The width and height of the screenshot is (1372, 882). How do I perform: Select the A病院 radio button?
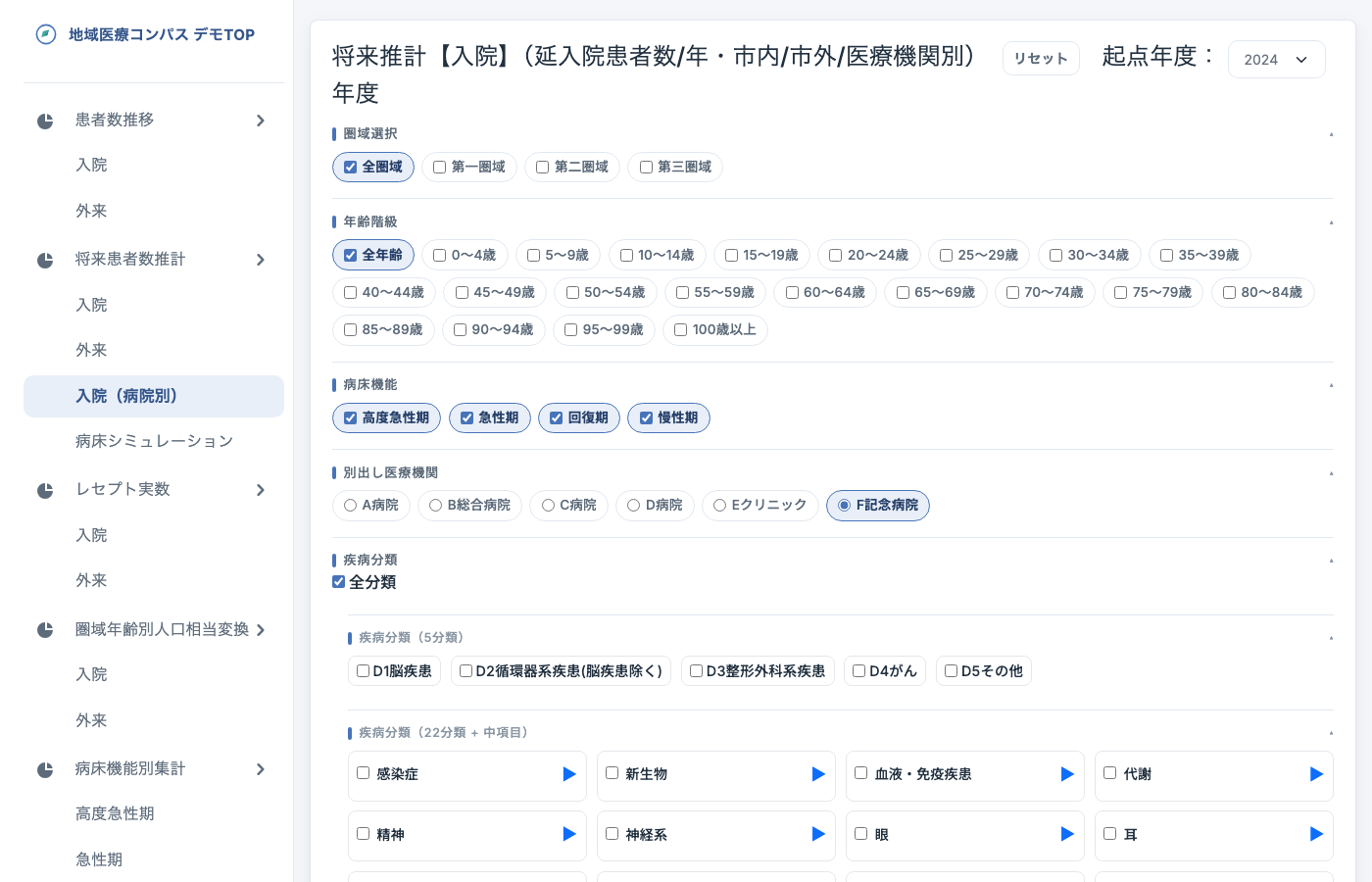[350, 506]
